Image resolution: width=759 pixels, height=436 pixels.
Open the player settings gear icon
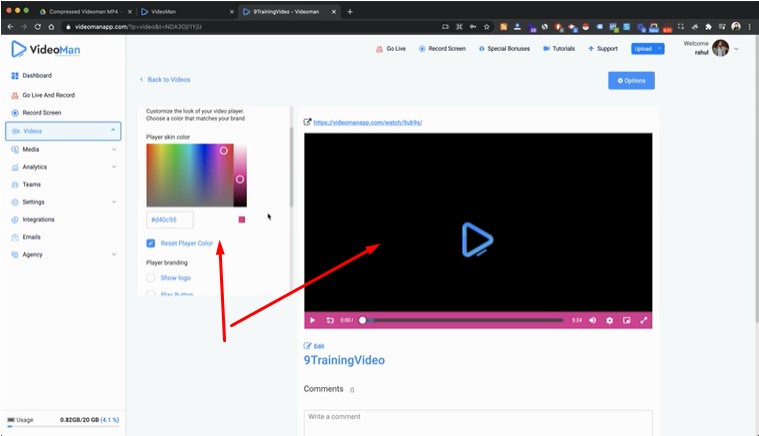[609, 320]
